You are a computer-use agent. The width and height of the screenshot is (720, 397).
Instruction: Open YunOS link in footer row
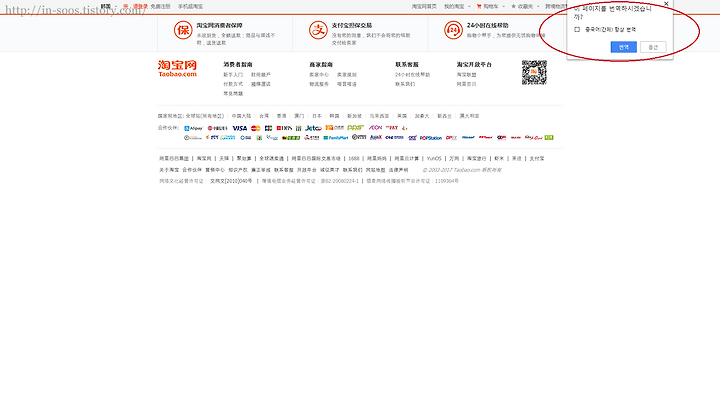click(x=434, y=158)
